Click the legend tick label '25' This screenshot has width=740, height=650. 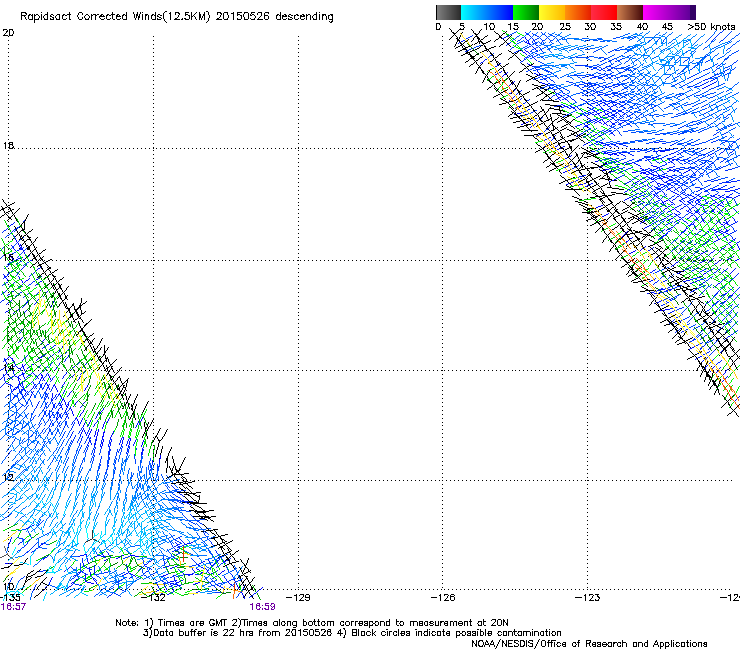565,27
